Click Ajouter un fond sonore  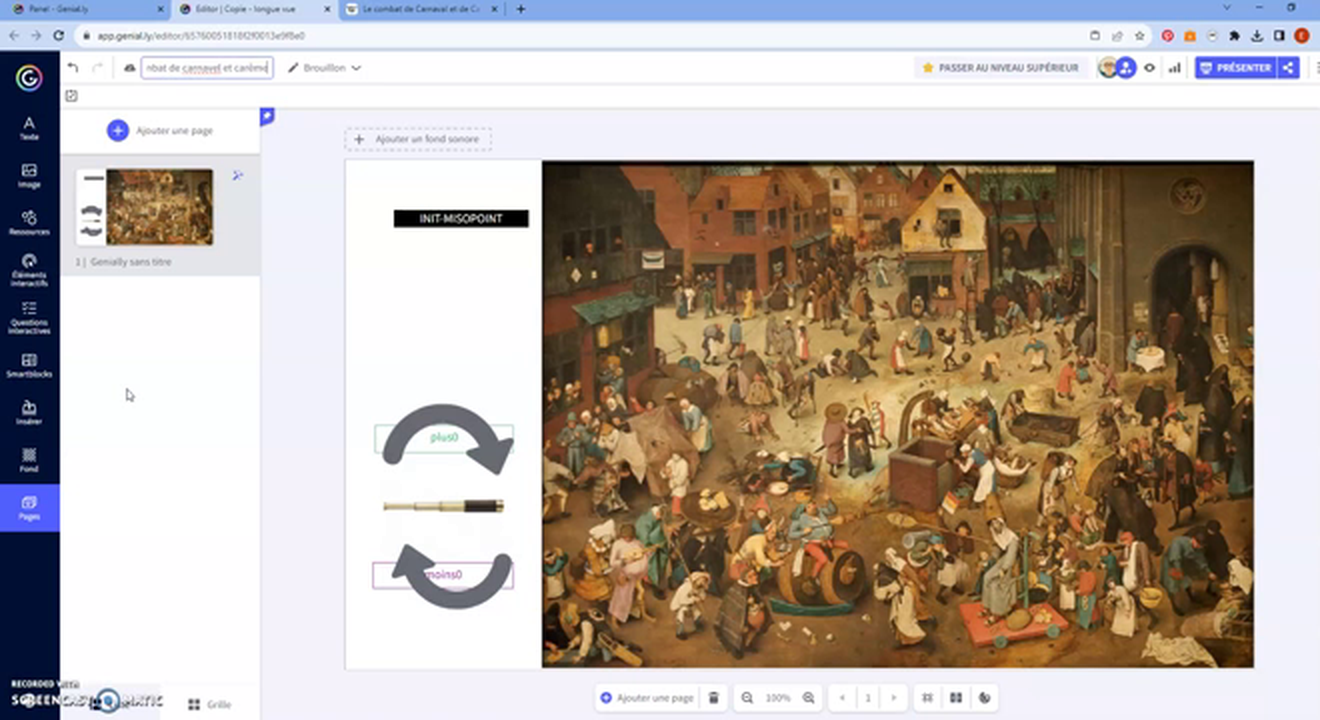coord(418,139)
